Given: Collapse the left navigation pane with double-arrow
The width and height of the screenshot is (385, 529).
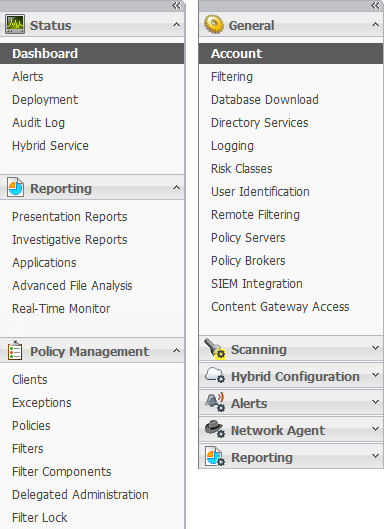Looking at the screenshot, I should point(176,5).
